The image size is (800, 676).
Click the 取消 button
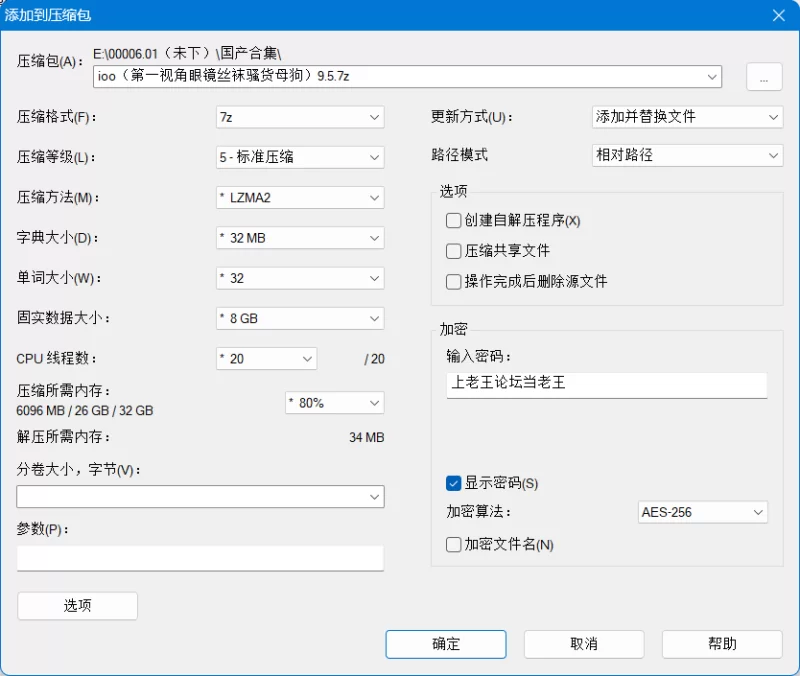584,644
